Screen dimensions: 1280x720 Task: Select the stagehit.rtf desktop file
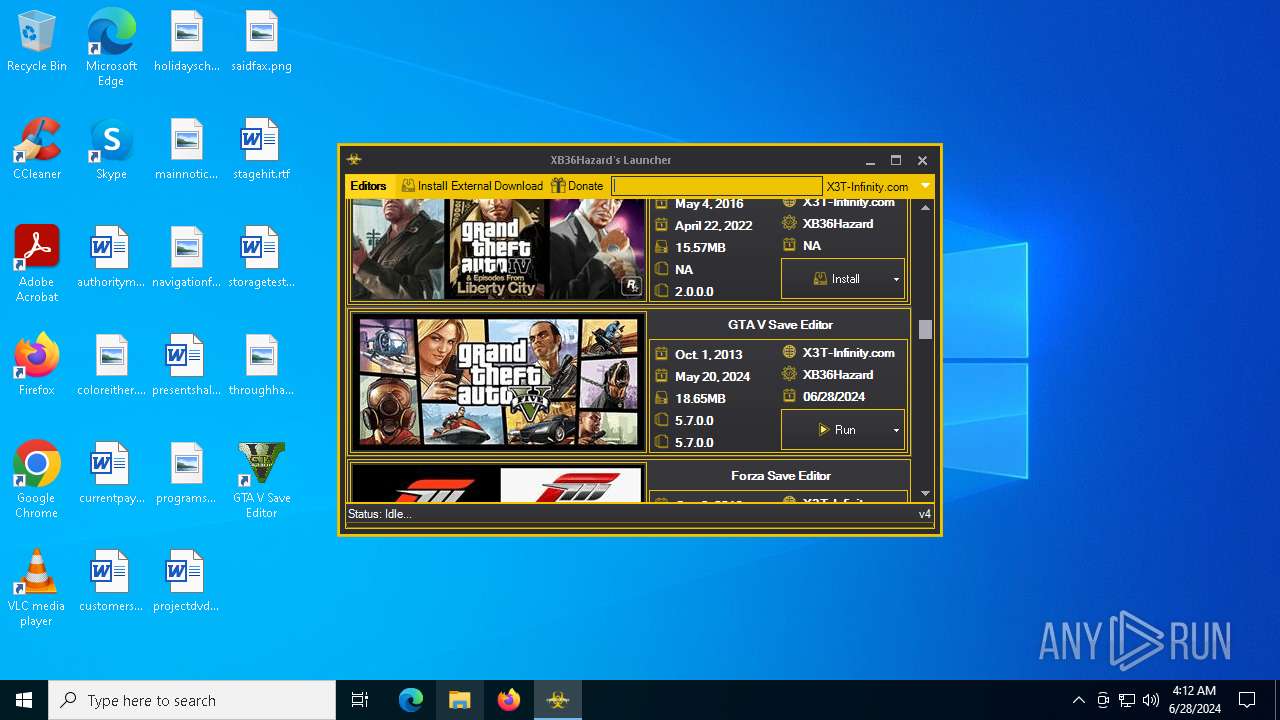tap(261, 150)
